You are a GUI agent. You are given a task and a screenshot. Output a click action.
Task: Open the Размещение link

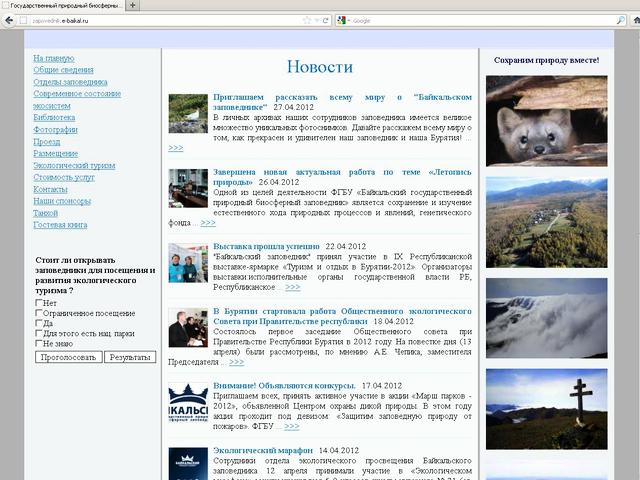coord(56,153)
